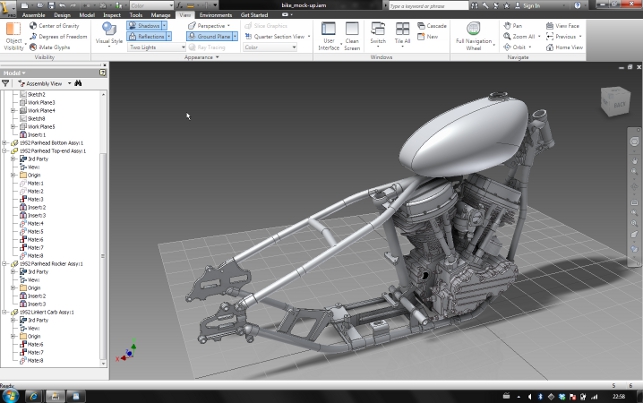
Task: Open the Assembly View dropdown
Action: tap(43, 84)
